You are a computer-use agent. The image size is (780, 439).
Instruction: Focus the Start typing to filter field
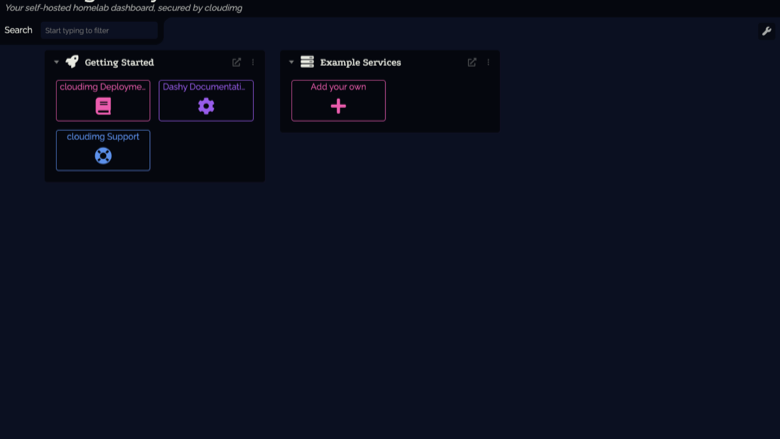99,30
